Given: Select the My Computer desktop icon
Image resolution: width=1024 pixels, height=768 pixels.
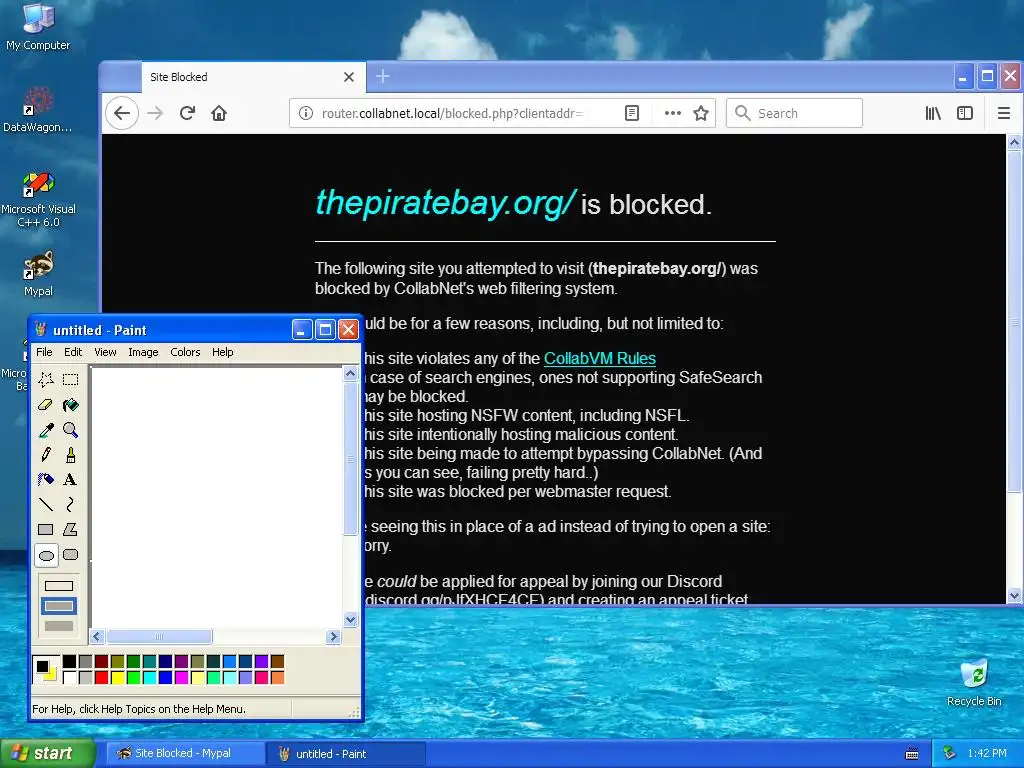Looking at the screenshot, I should (x=38, y=27).
